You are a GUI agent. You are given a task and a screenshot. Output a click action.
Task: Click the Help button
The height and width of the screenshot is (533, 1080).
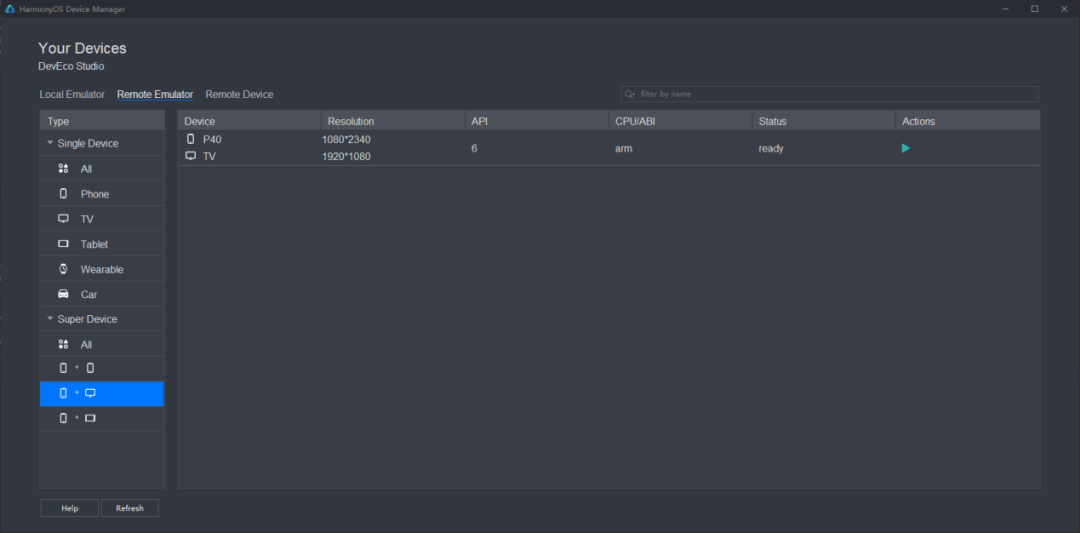pos(69,508)
